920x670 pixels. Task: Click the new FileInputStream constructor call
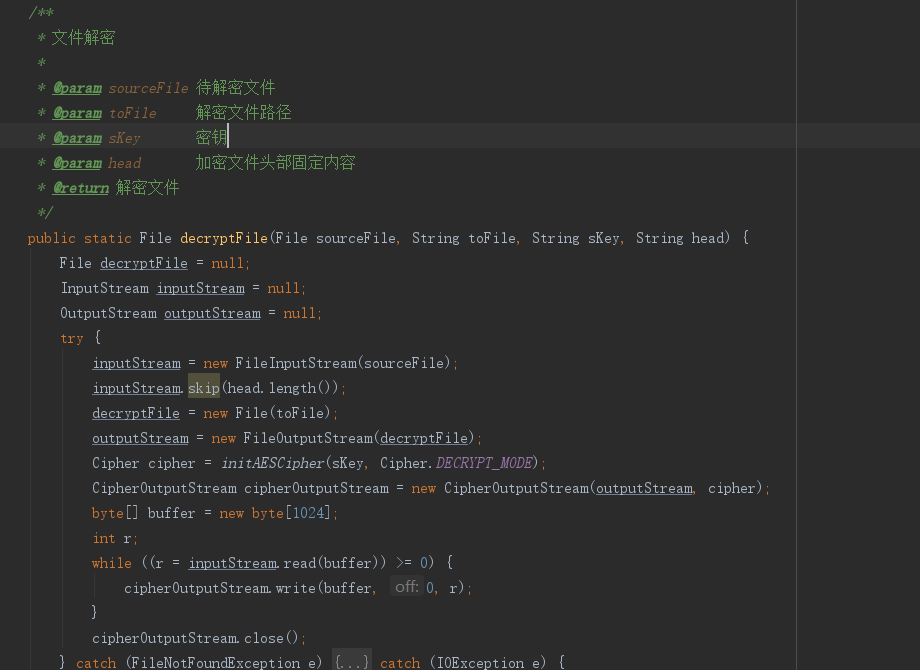pyautogui.click(x=283, y=362)
